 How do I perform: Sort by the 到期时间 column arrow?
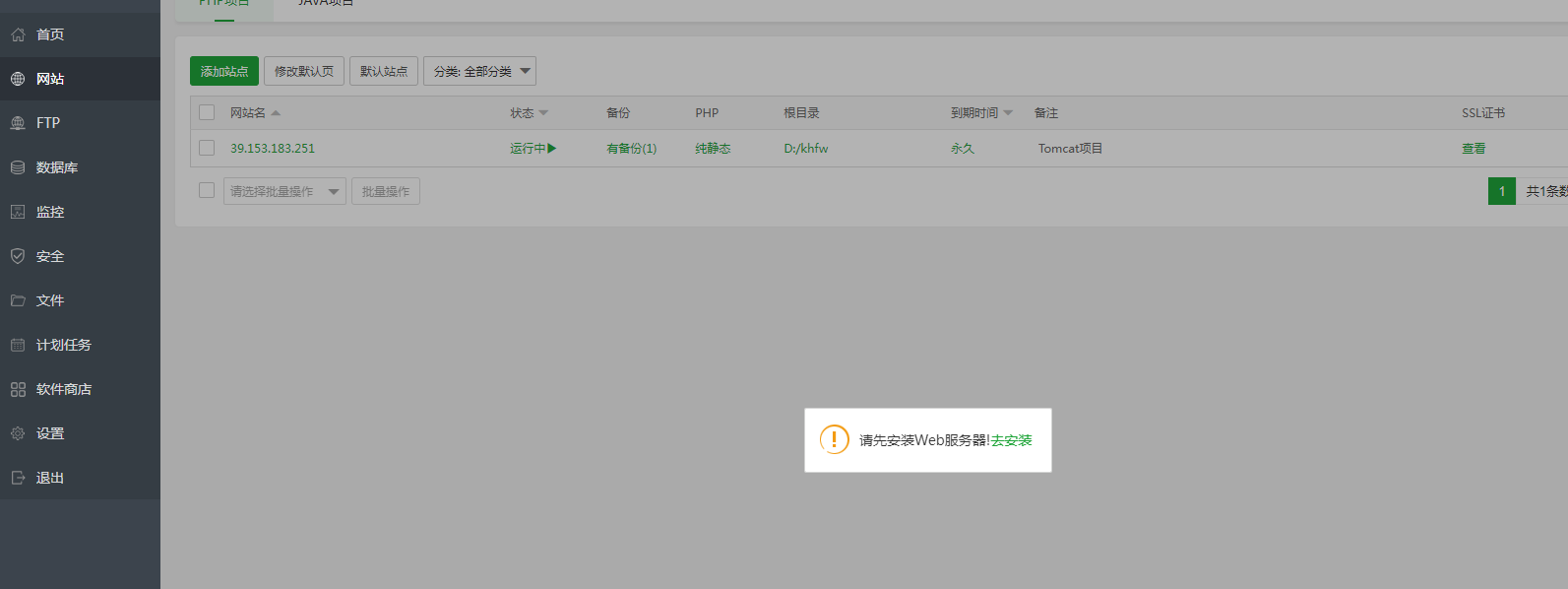[1008, 113]
